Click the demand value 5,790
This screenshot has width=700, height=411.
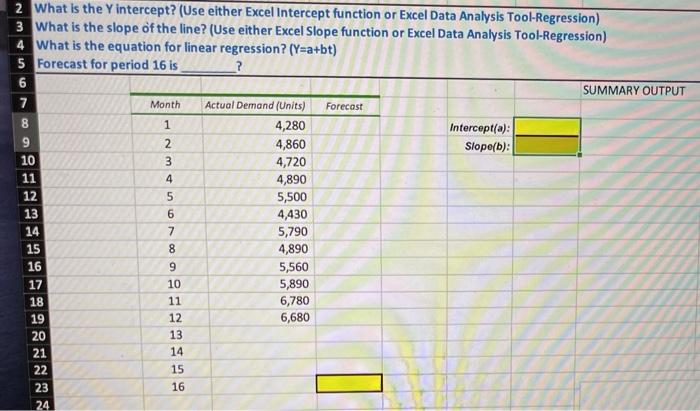coord(293,232)
